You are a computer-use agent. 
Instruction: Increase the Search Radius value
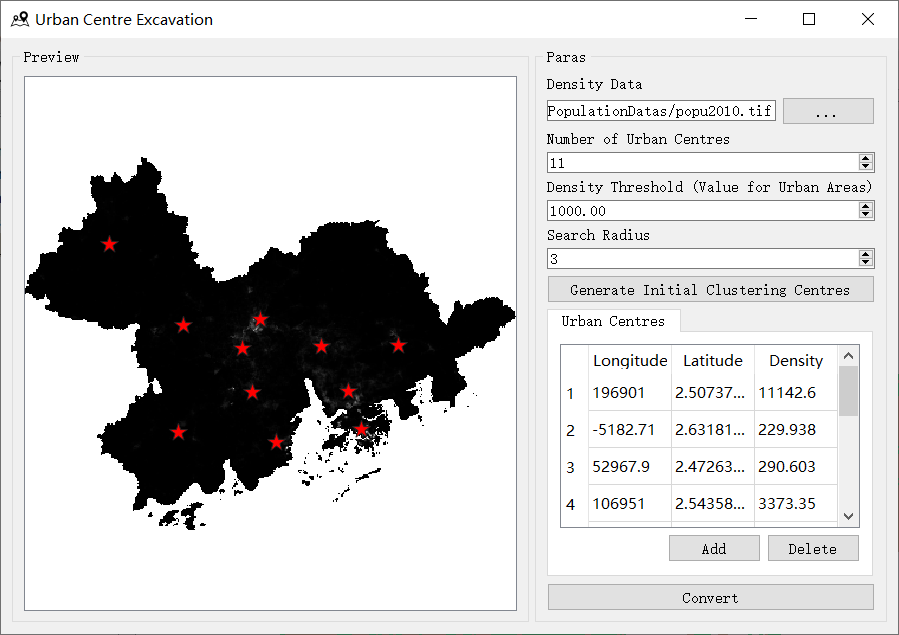point(866,254)
